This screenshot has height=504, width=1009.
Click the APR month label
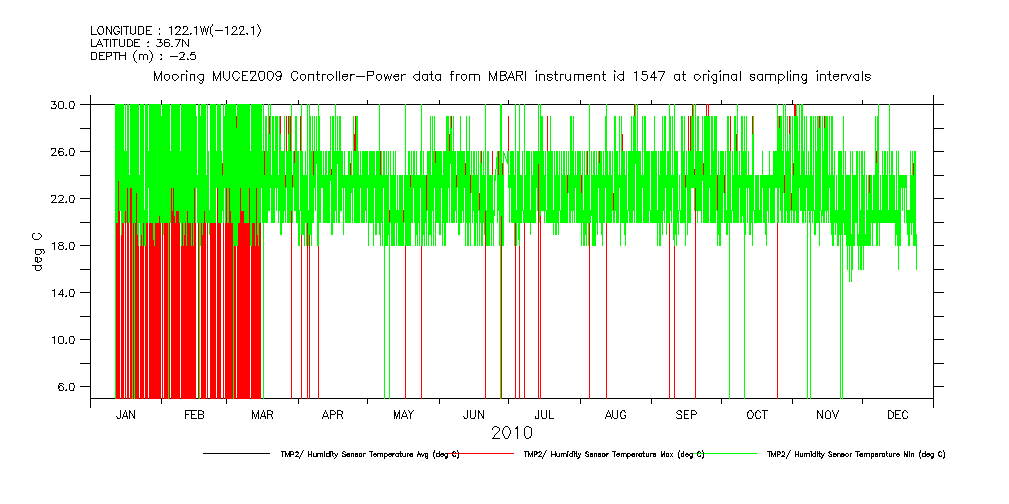tap(333, 414)
